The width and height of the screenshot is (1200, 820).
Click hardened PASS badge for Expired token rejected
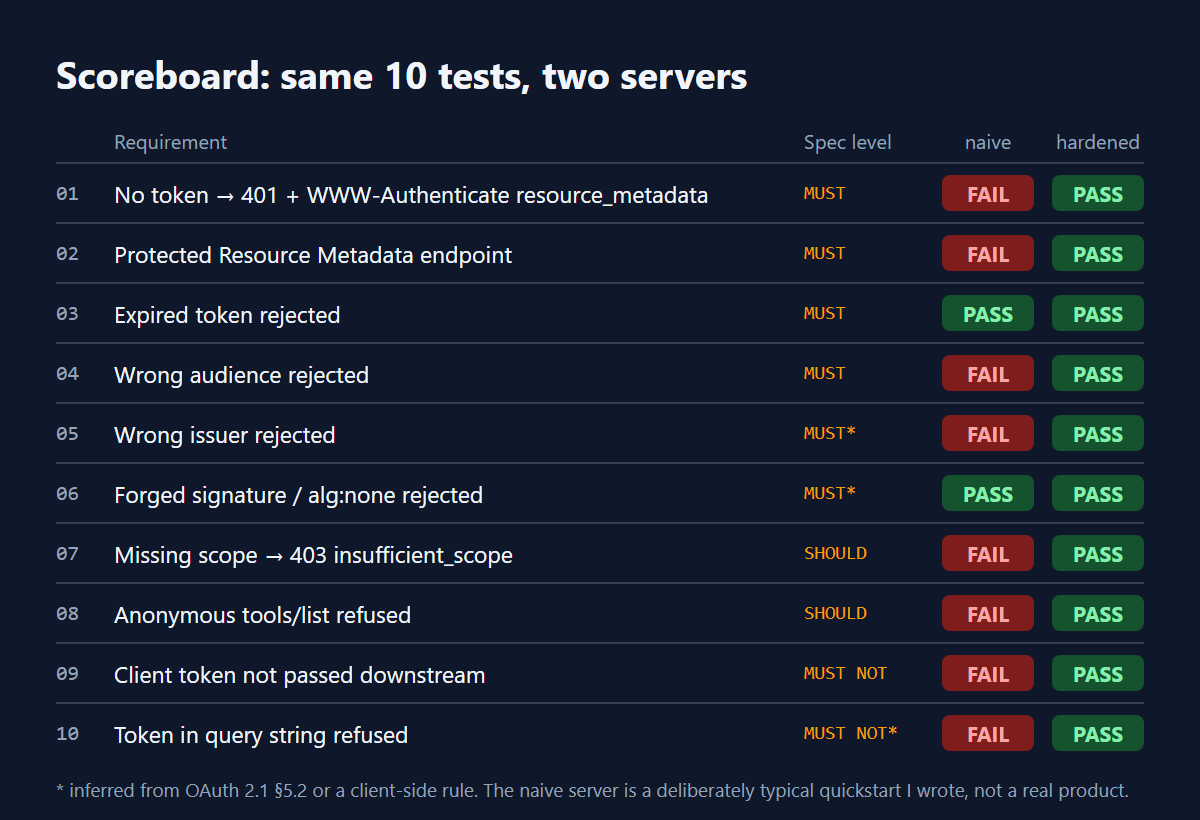point(1097,314)
